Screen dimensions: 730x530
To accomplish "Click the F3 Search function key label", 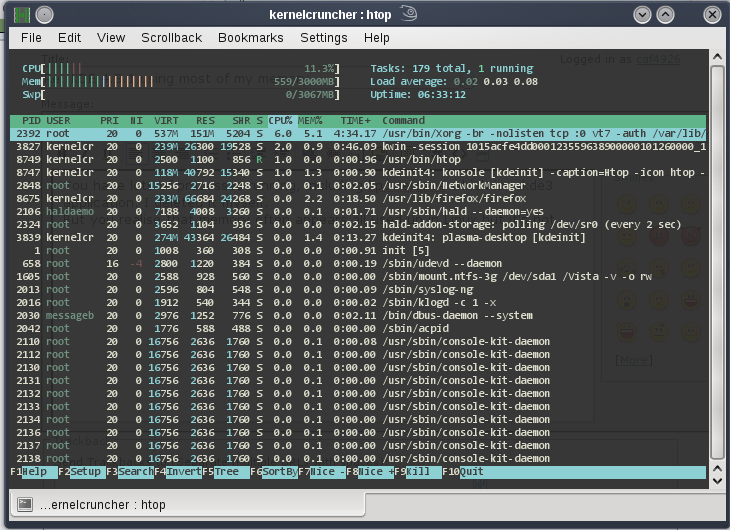I will (130, 472).
